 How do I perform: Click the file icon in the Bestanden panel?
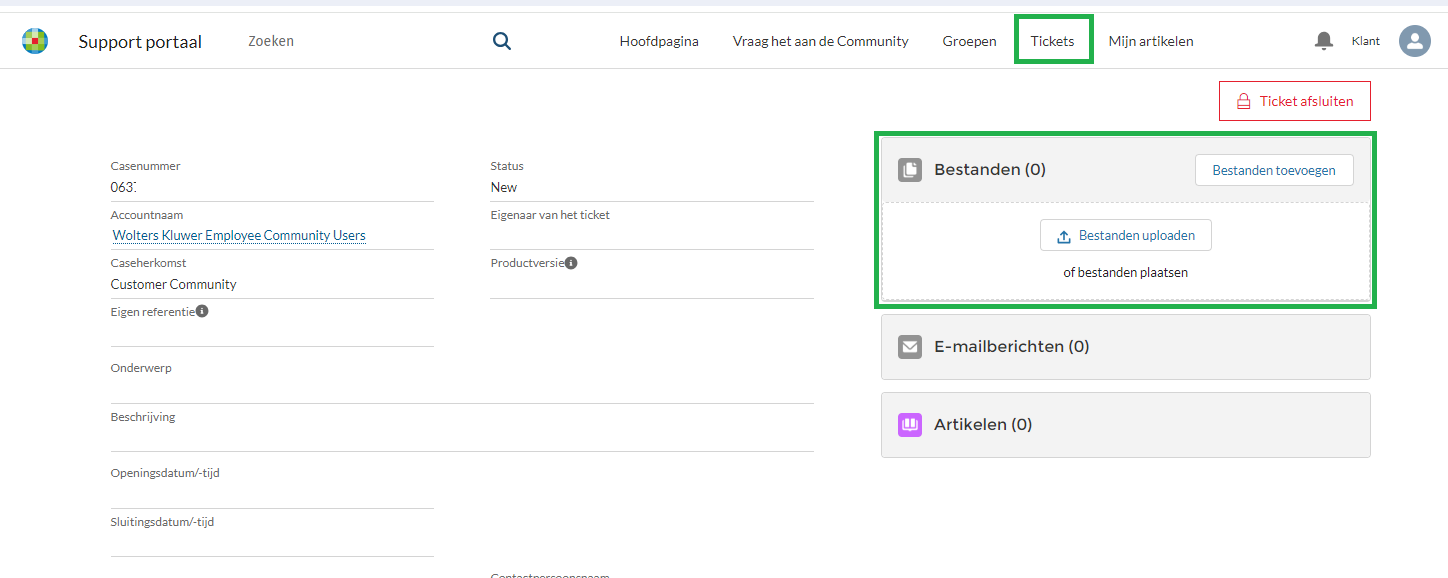point(909,169)
